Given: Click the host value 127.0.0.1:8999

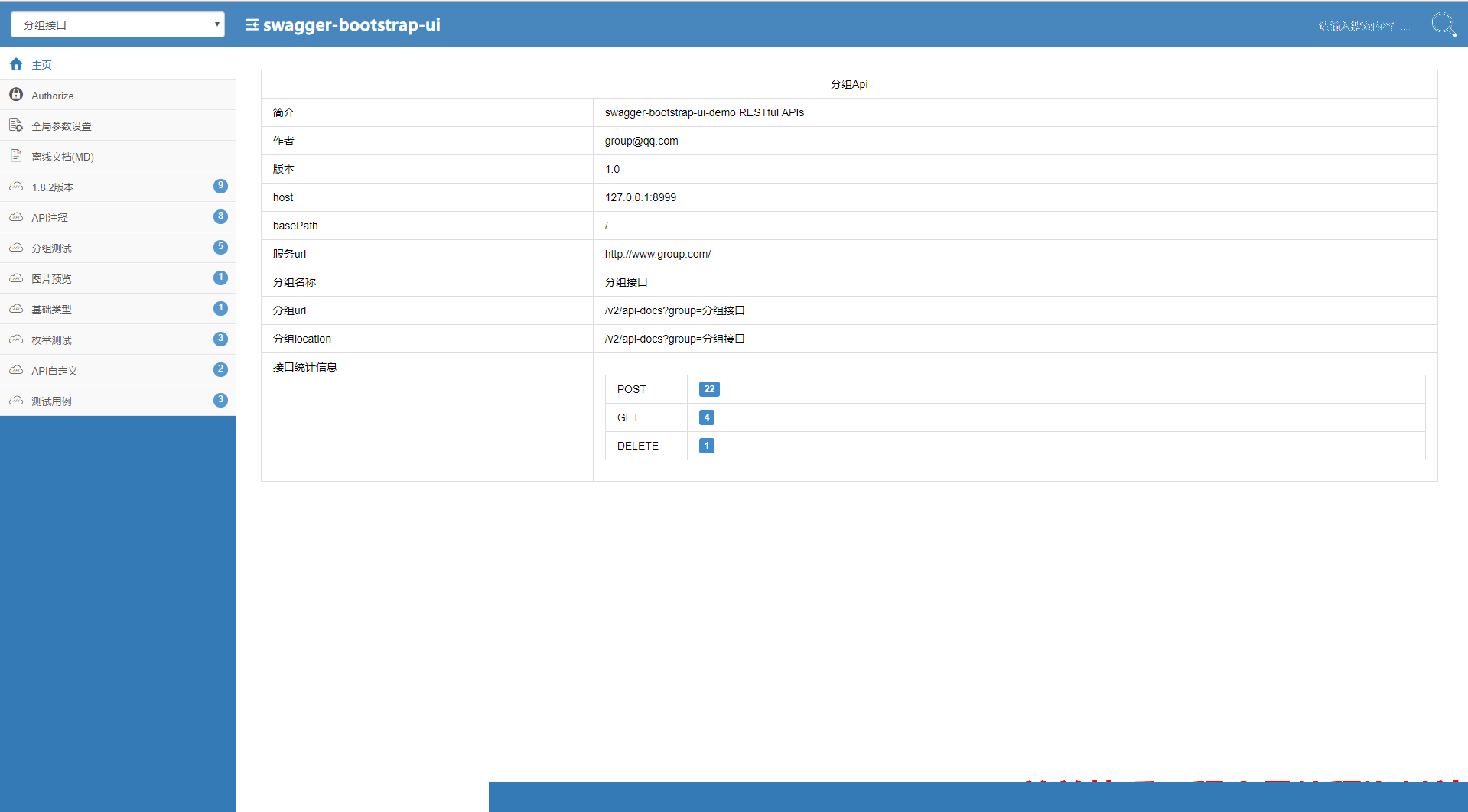Looking at the screenshot, I should [x=641, y=197].
